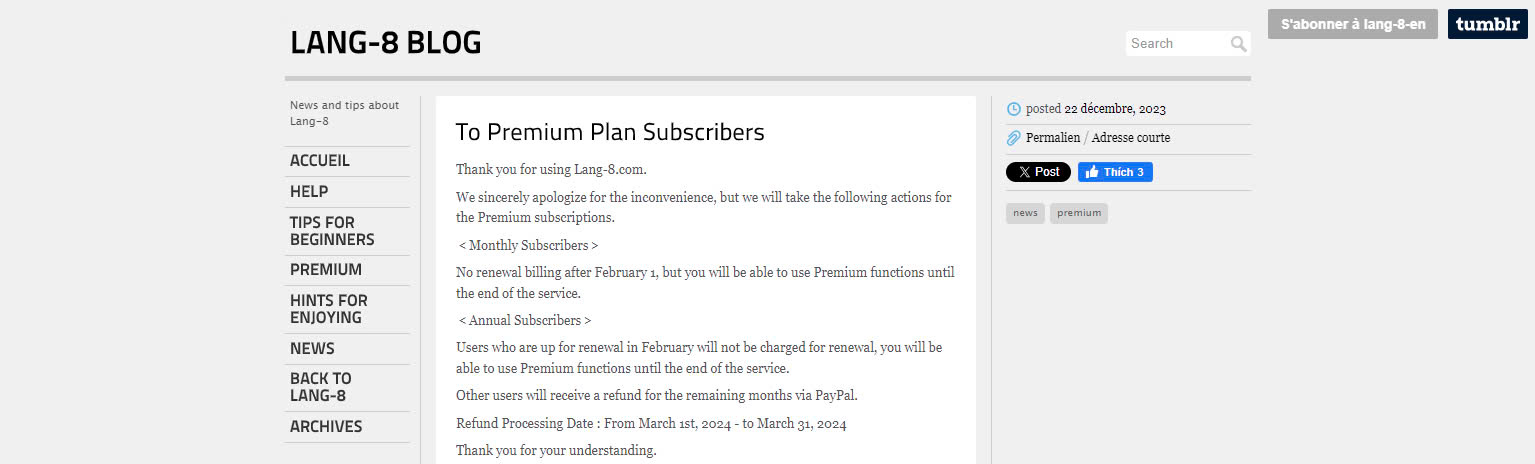Open the Adresse courte short link
Screen dimensions: 1535x464
[x=1131, y=138]
